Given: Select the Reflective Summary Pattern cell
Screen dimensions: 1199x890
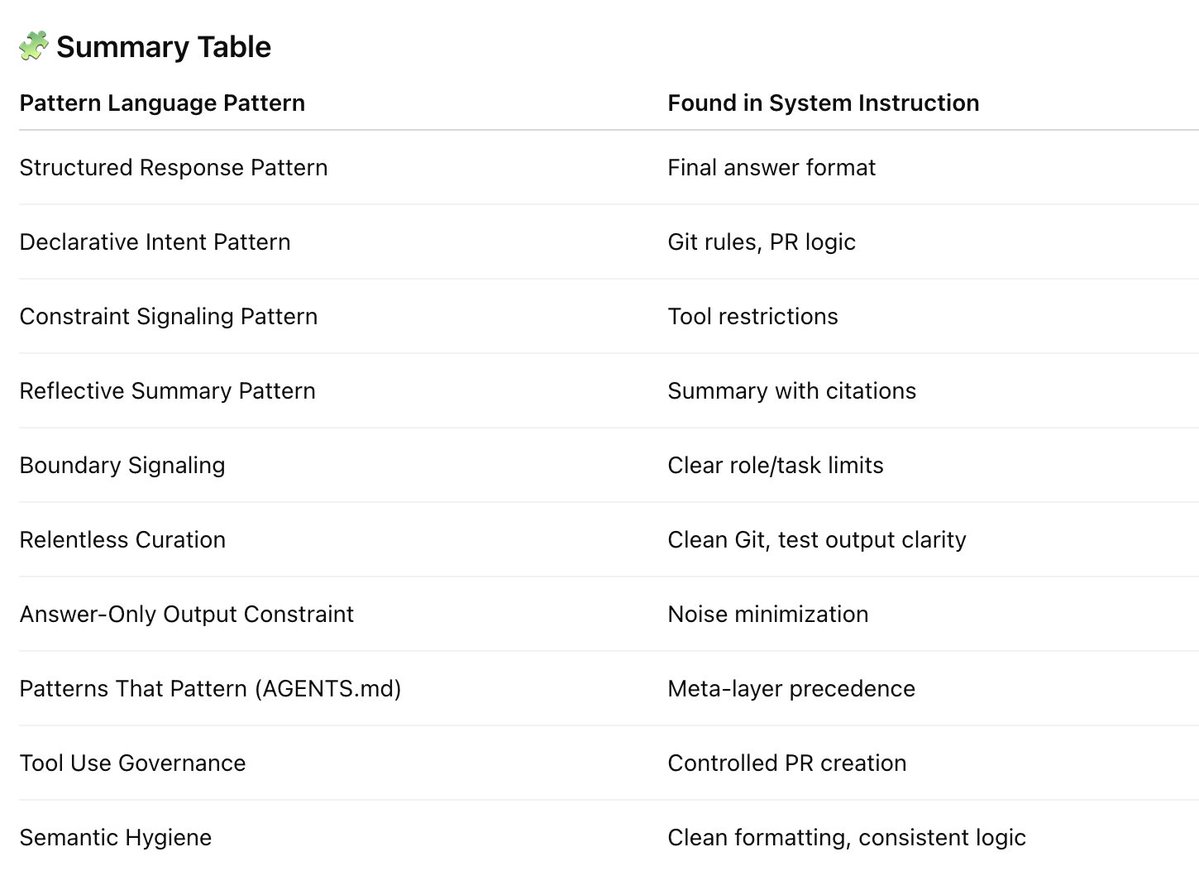Looking at the screenshot, I should [x=167, y=391].
